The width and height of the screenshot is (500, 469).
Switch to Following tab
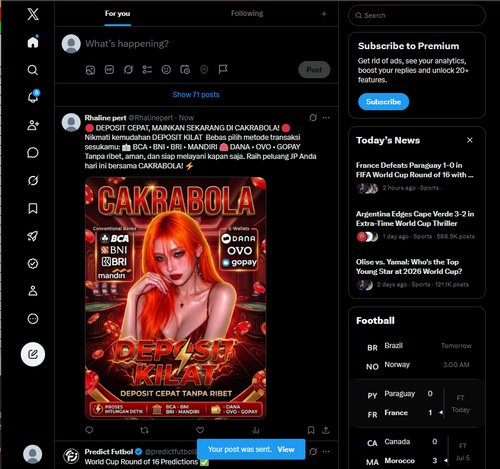click(x=247, y=13)
